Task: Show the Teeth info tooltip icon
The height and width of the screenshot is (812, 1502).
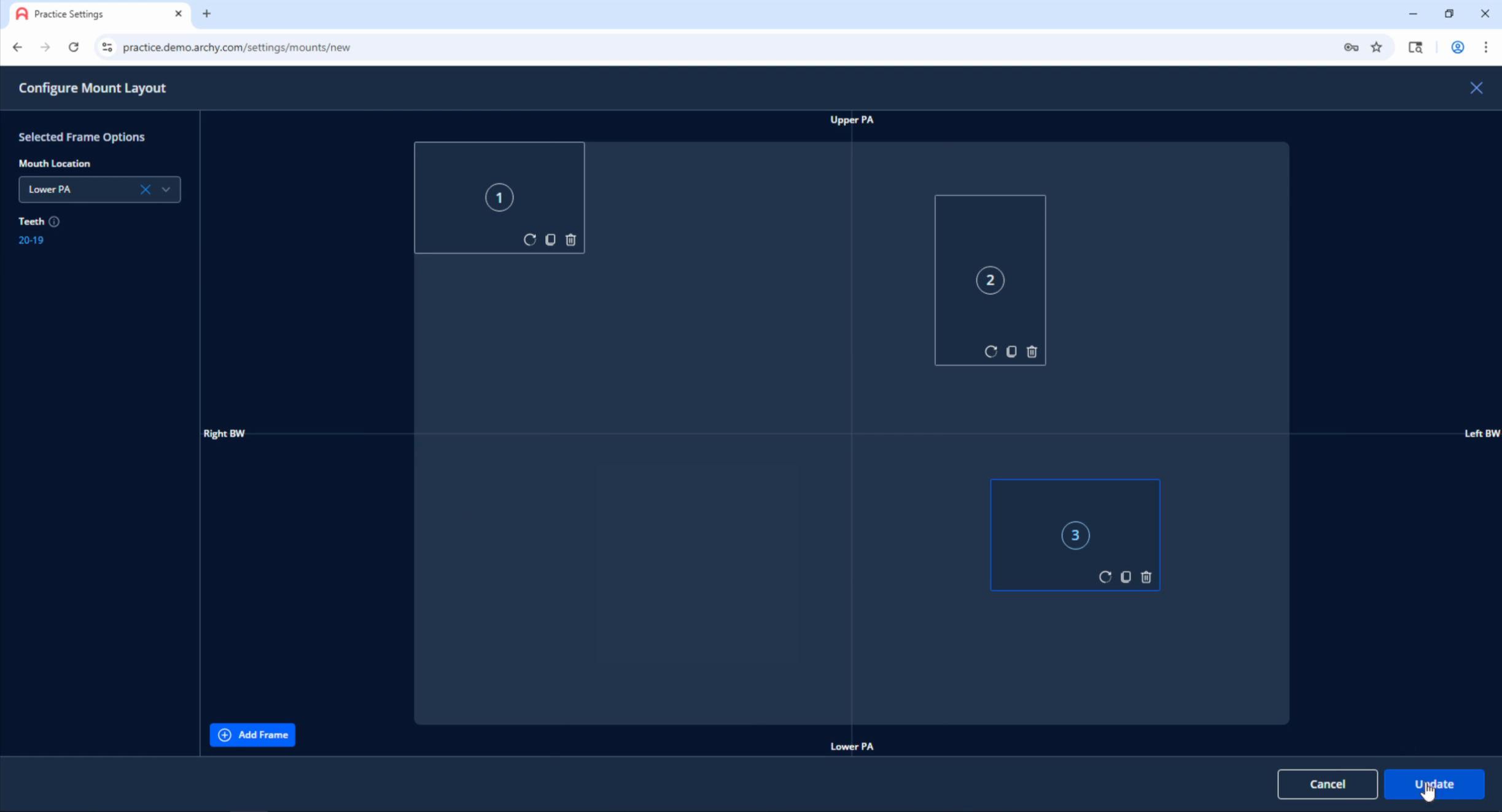Action: tap(54, 222)
